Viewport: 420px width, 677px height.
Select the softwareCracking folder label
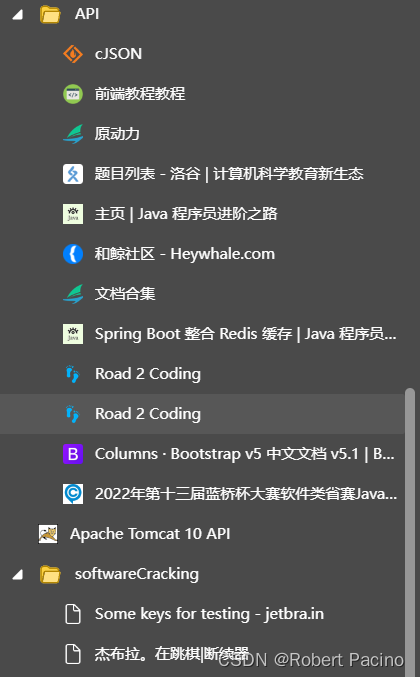click(136, 574)
